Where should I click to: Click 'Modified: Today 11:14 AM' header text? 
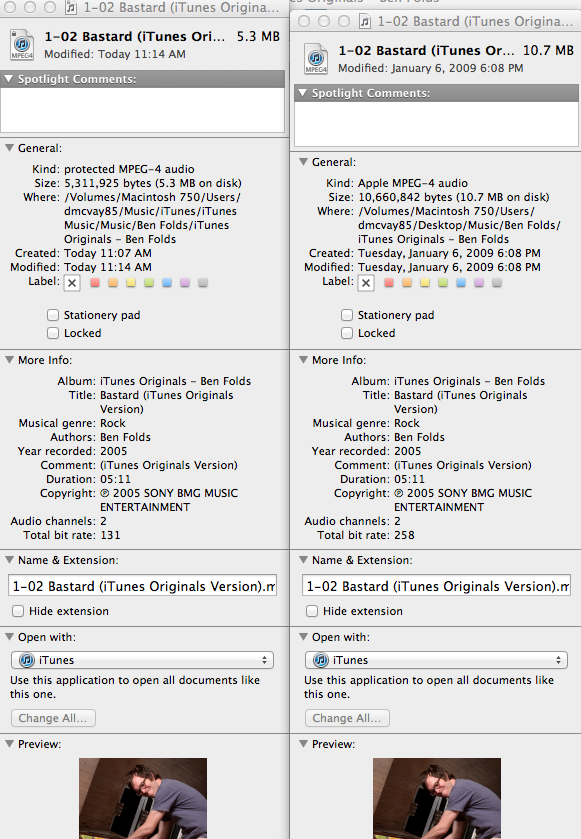pyautogui.click(x=115, y=54)
